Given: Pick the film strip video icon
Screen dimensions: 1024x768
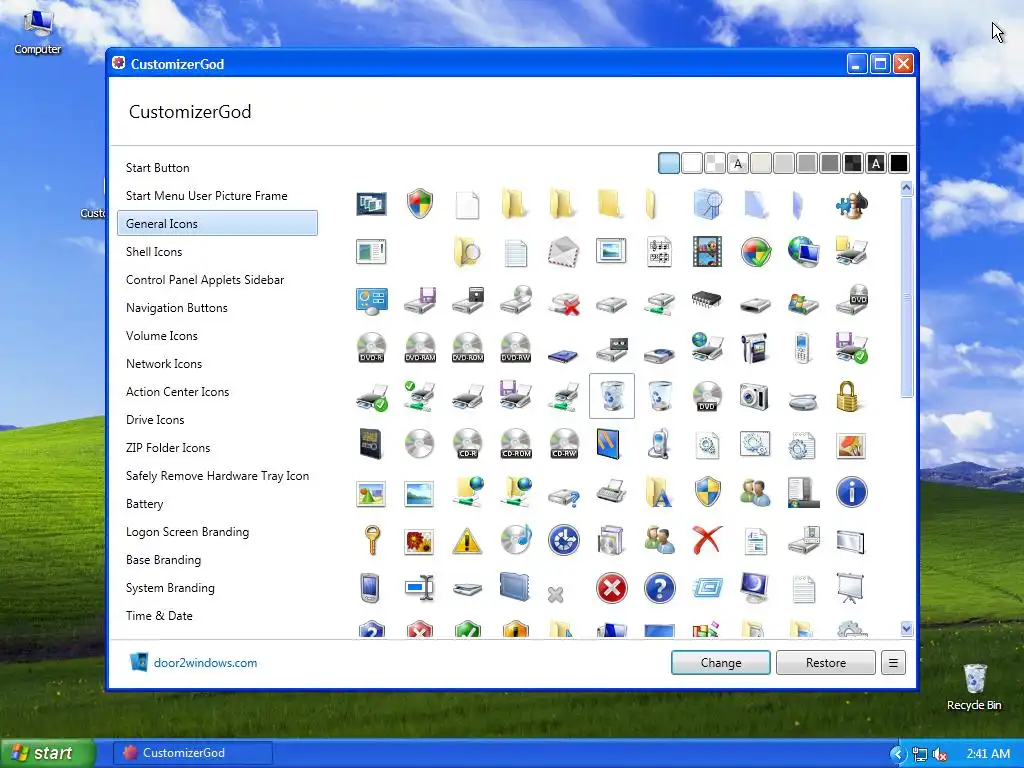Looking at the screenshot, I should 707,252.
